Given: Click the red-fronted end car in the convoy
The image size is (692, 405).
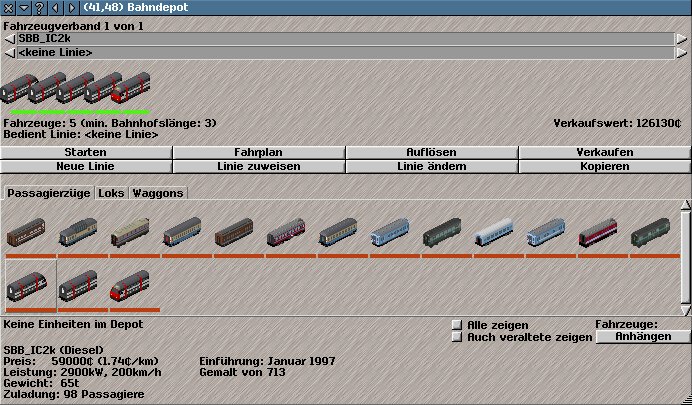Looking at the screenshot, I should coord(130,88).
